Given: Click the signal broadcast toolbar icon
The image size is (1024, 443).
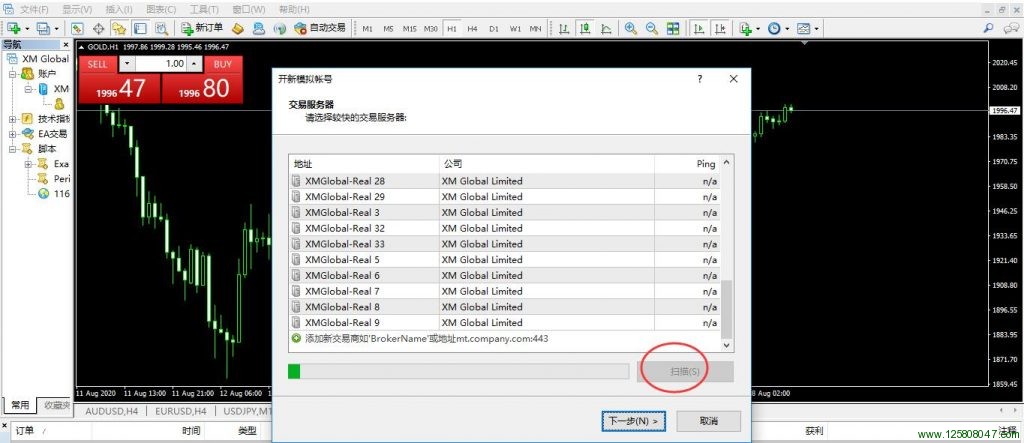Looking at the screenshot, I should [x=280, y=28].
